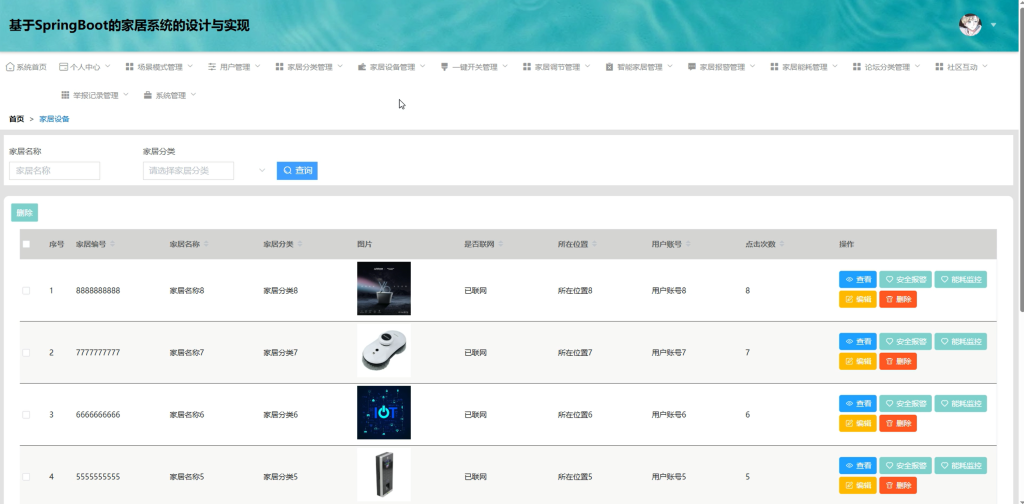Open the 家居设备管理 menu
Image resolution: width=1024 pixels, height=504 pixels.
coord(392,67)
